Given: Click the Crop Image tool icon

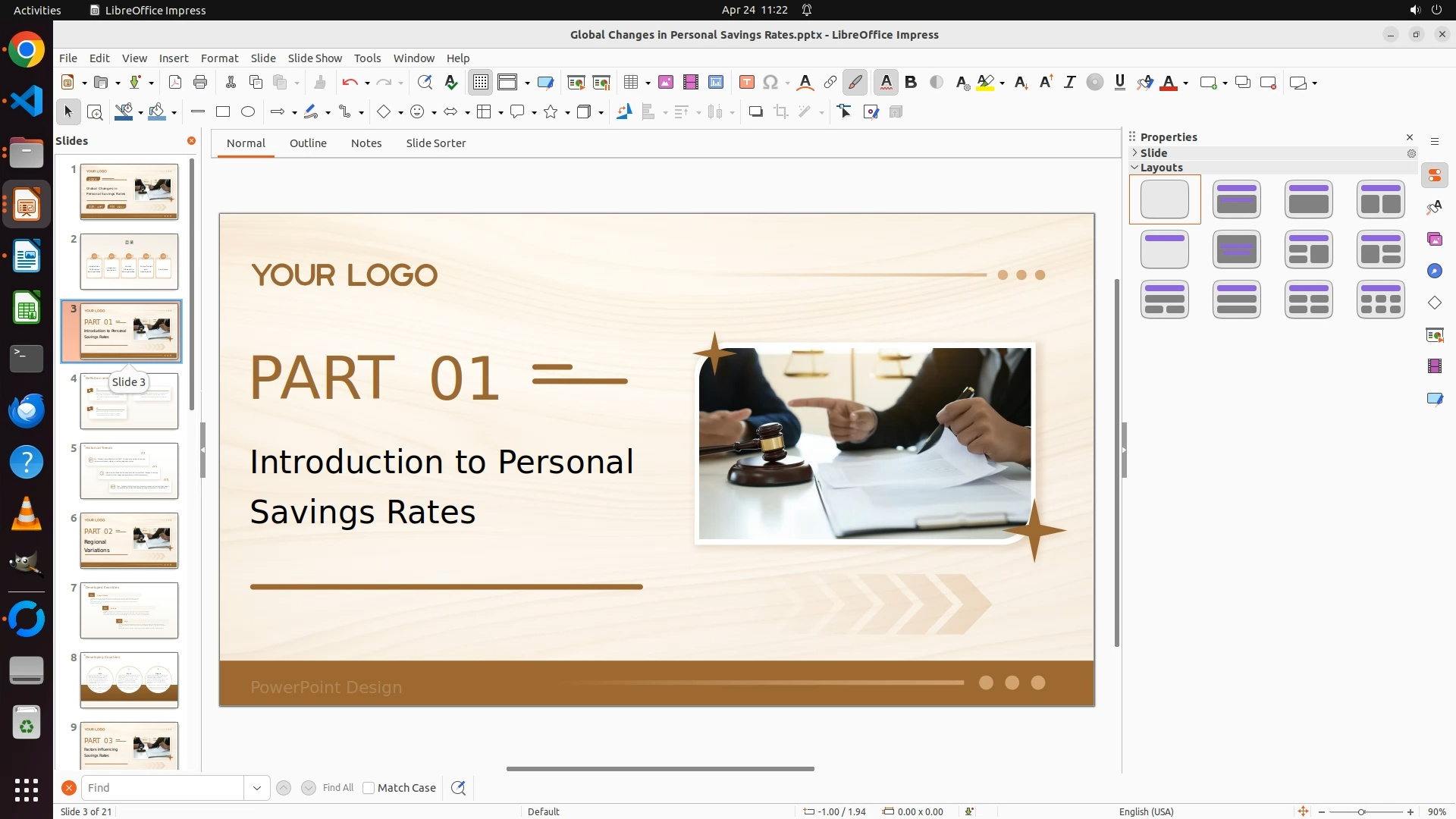Looking at the screenshot, I should point(781,112).
